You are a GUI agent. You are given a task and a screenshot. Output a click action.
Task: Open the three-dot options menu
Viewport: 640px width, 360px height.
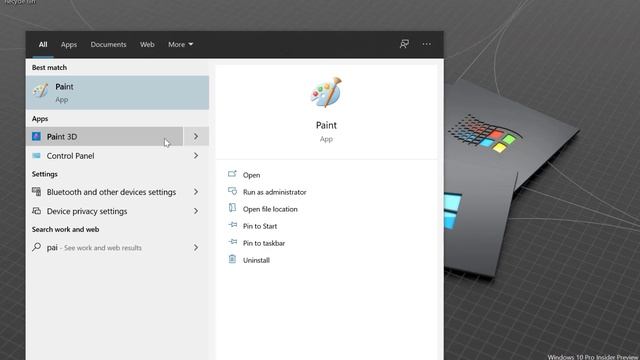pos(427,44)
